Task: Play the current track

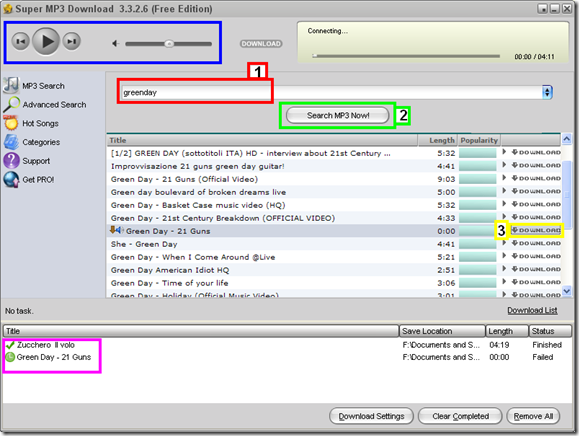Action: coord(46,41)
